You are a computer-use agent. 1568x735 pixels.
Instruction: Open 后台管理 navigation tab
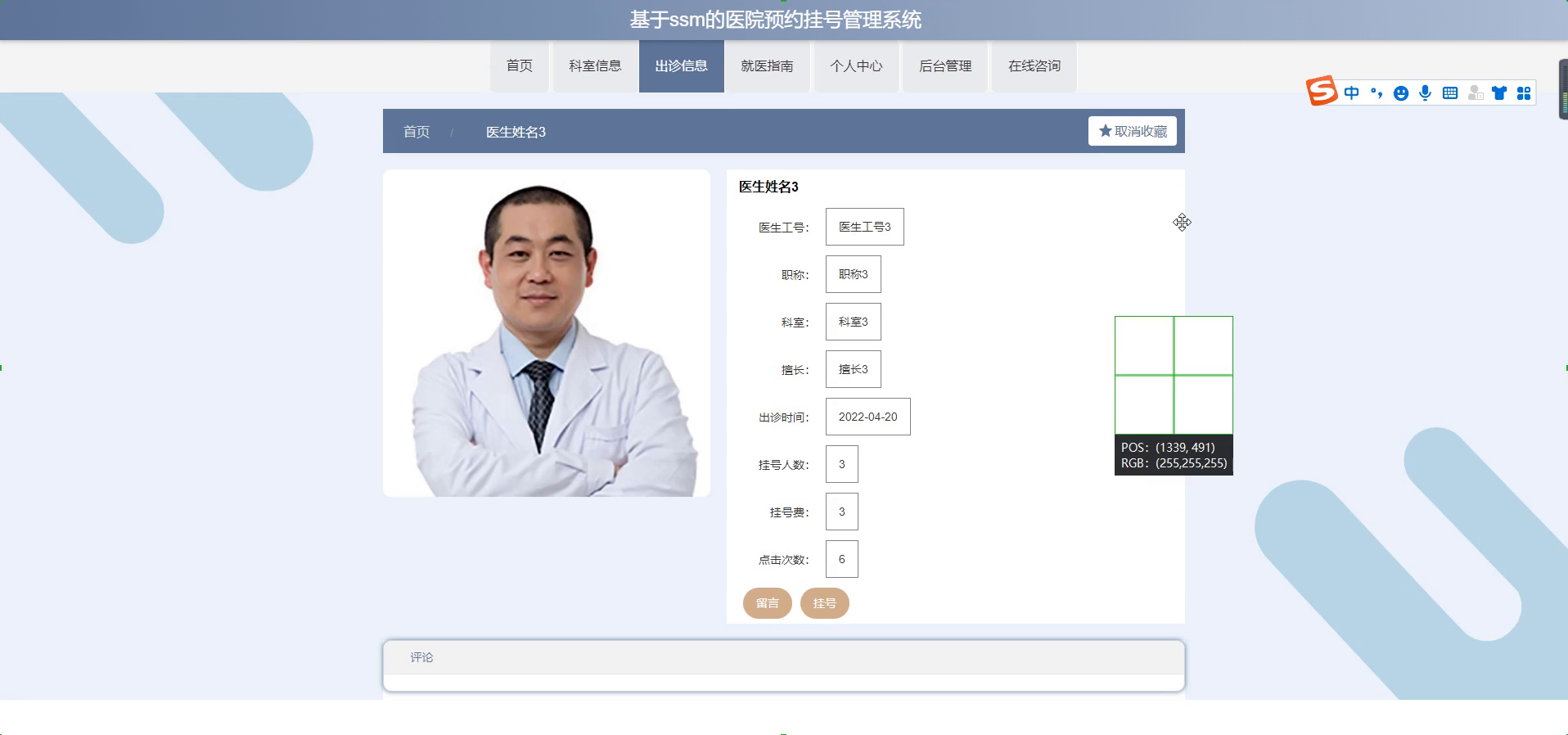click(x=946, y=66)
